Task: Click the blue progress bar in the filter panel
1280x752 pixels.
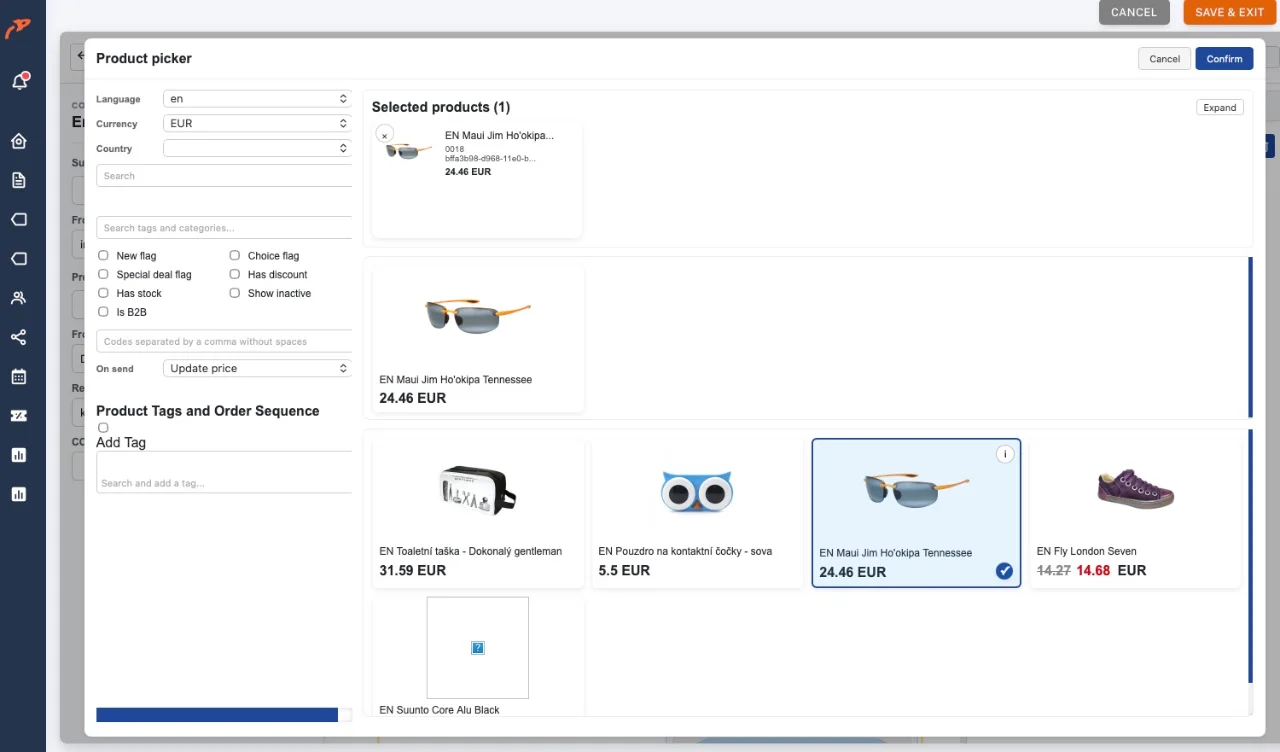Action: pos(217,715)
